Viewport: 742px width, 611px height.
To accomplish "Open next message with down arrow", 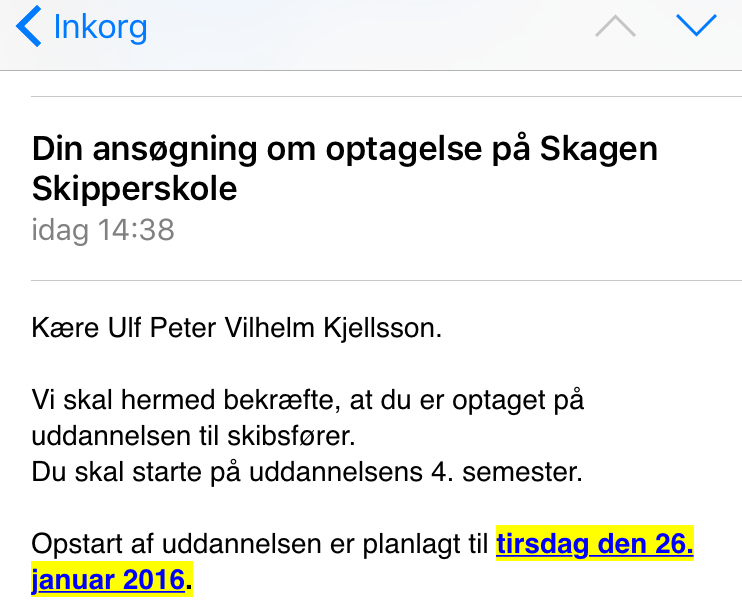I will coord(696,26).
